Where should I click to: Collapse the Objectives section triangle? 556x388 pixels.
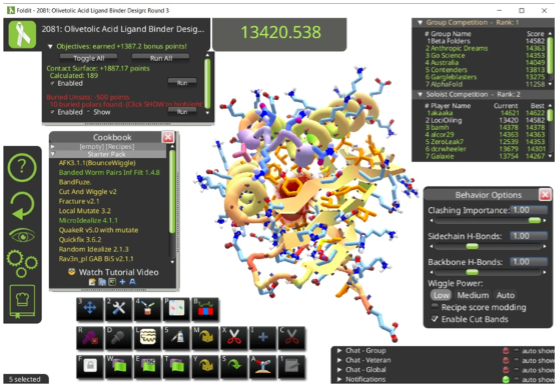[x=50, y=46]
